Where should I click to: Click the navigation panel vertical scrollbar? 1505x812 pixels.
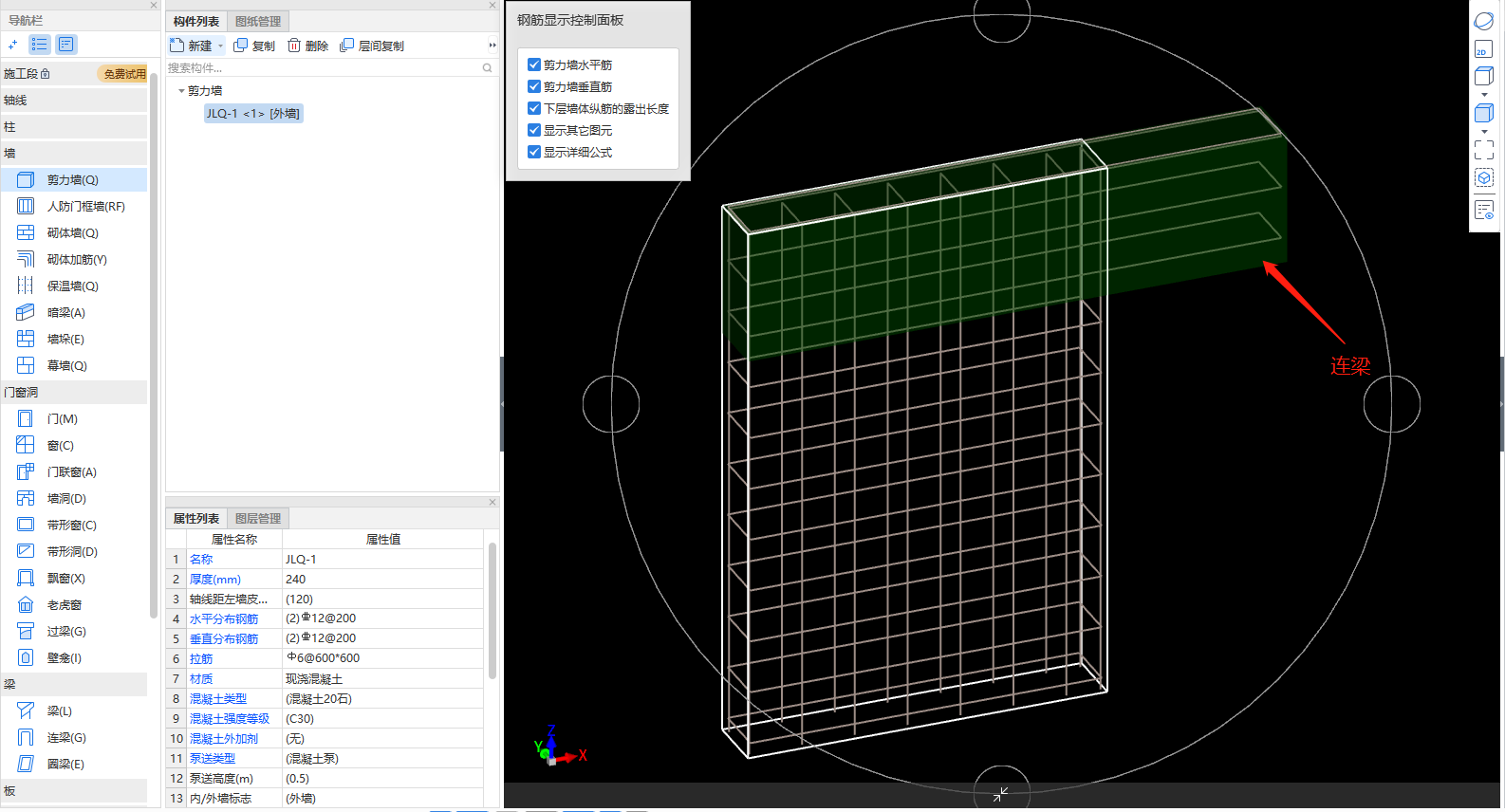pos(153,346)
